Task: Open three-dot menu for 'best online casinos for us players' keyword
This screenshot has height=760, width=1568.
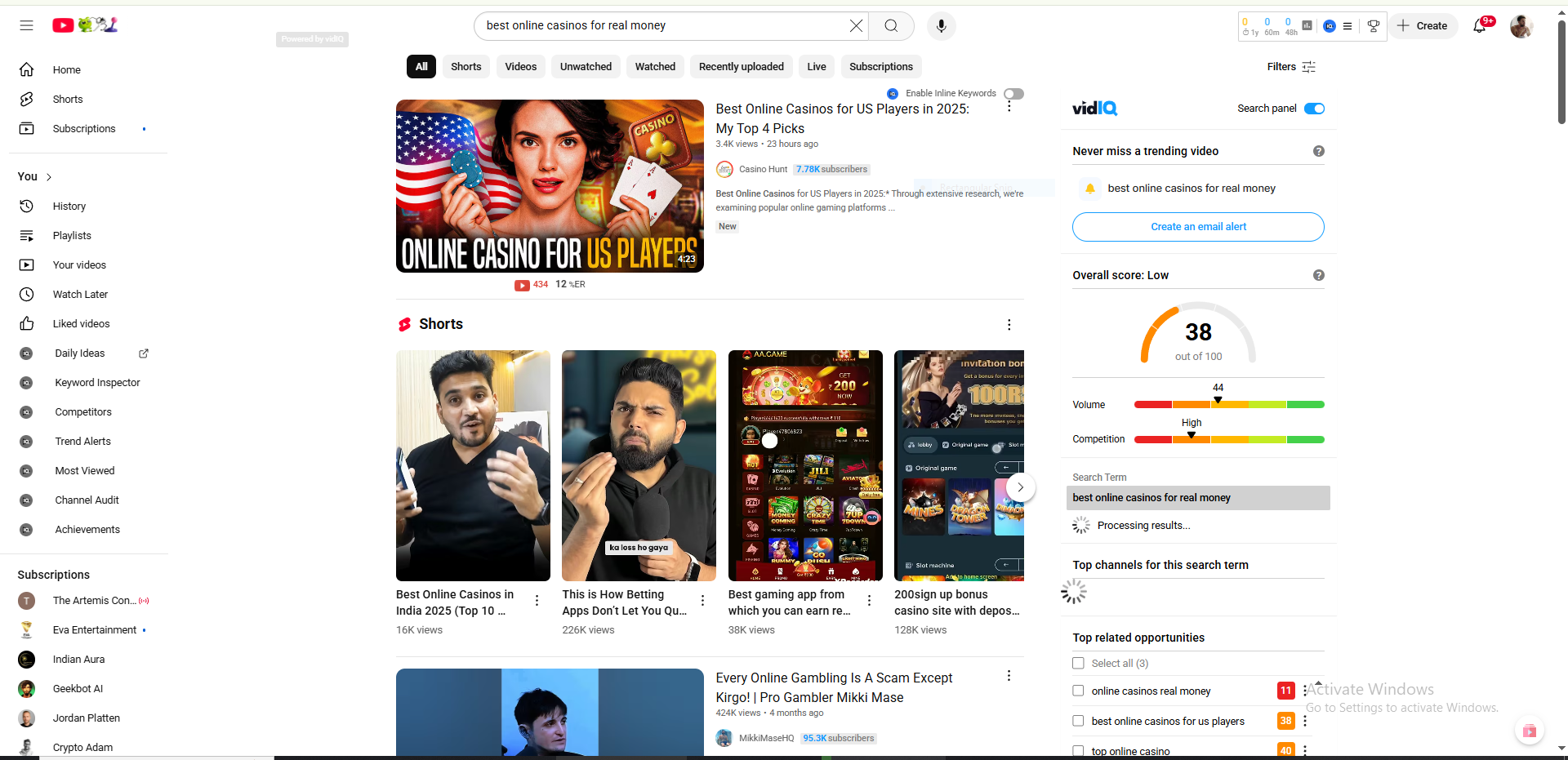Action: (1305, 721)
